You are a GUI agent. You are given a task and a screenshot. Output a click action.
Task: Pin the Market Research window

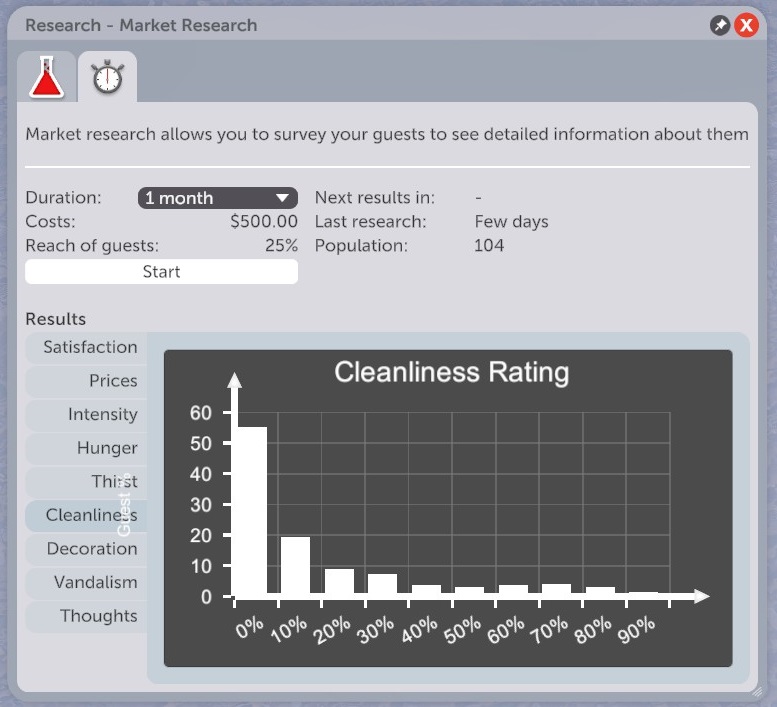tap(720, 25)
